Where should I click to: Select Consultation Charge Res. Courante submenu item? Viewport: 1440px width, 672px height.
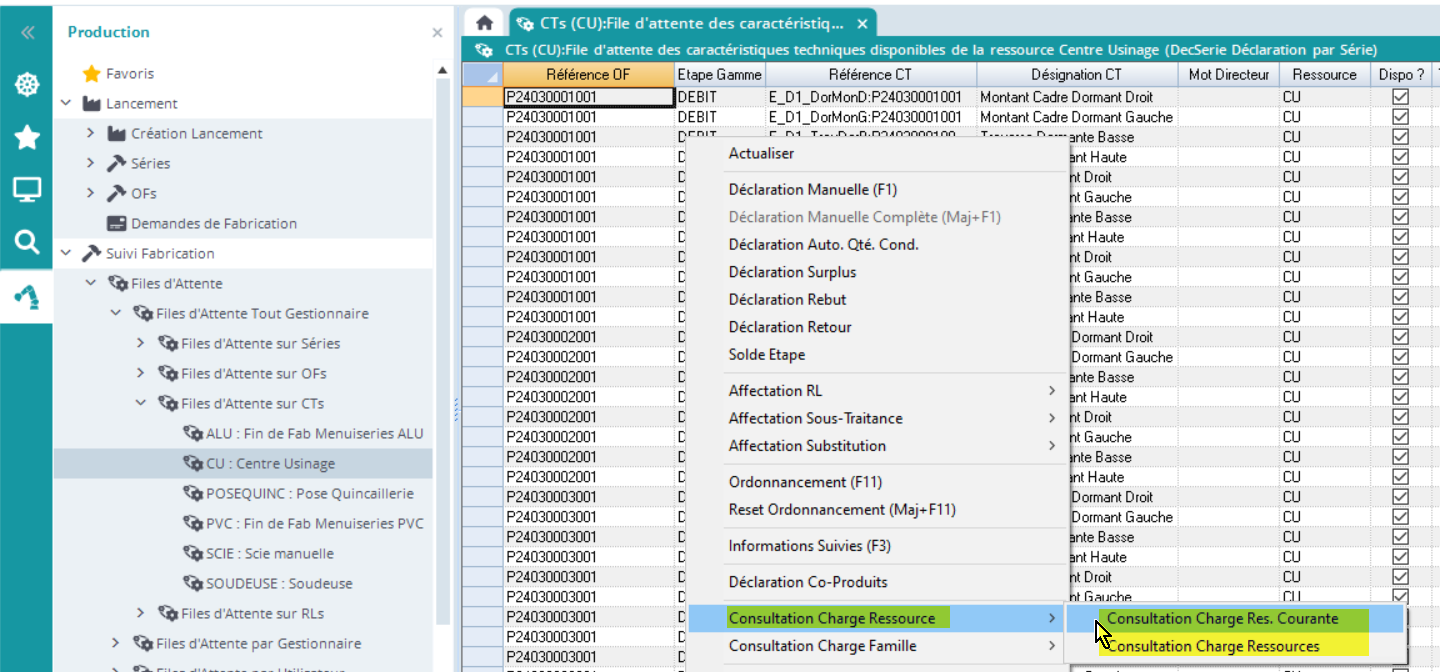point(1222,618)
